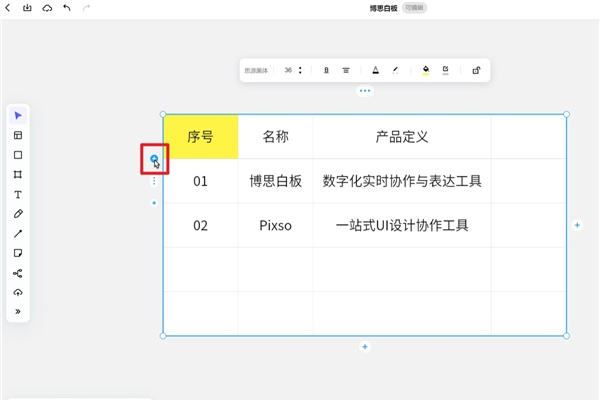This screenshot has width=600, height=400.
Task: Click the cell containing 02
Action: [201, 225]
